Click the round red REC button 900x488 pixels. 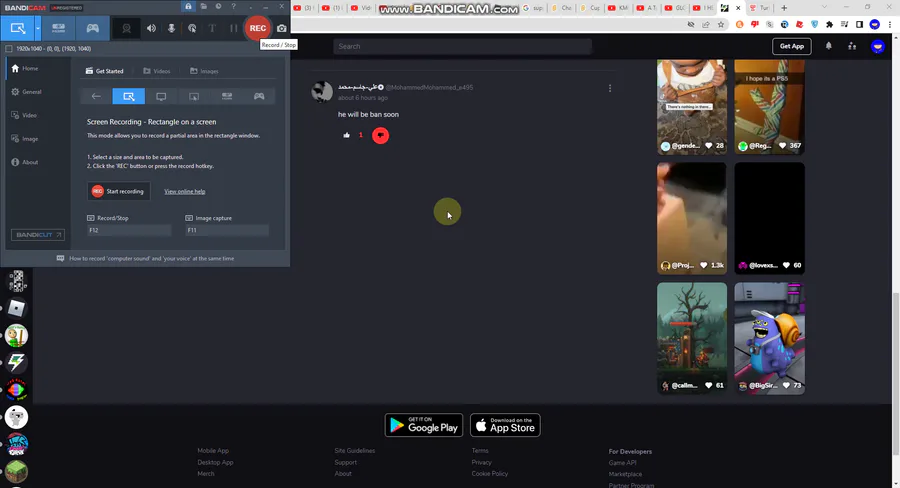pyautogui.click(x=258, y=28)
